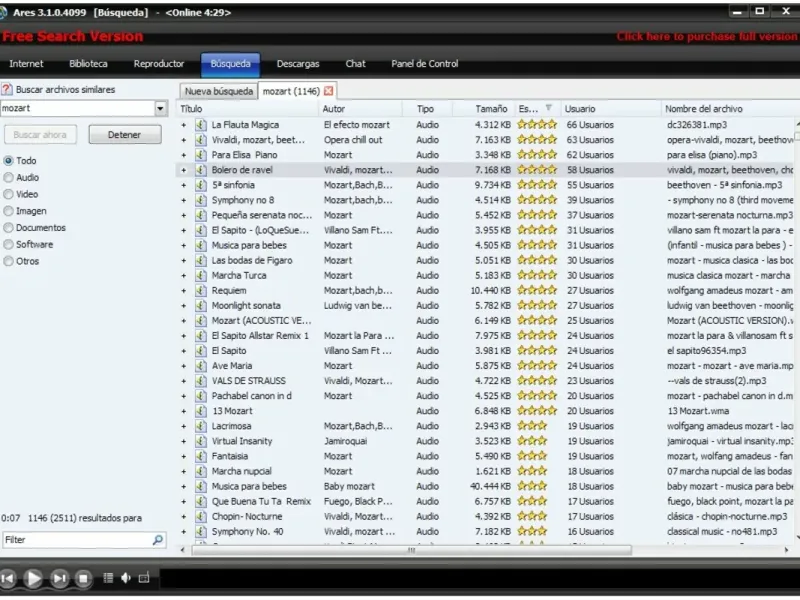
Task: Click the volume speaker icon
Action: coord(126,578)
